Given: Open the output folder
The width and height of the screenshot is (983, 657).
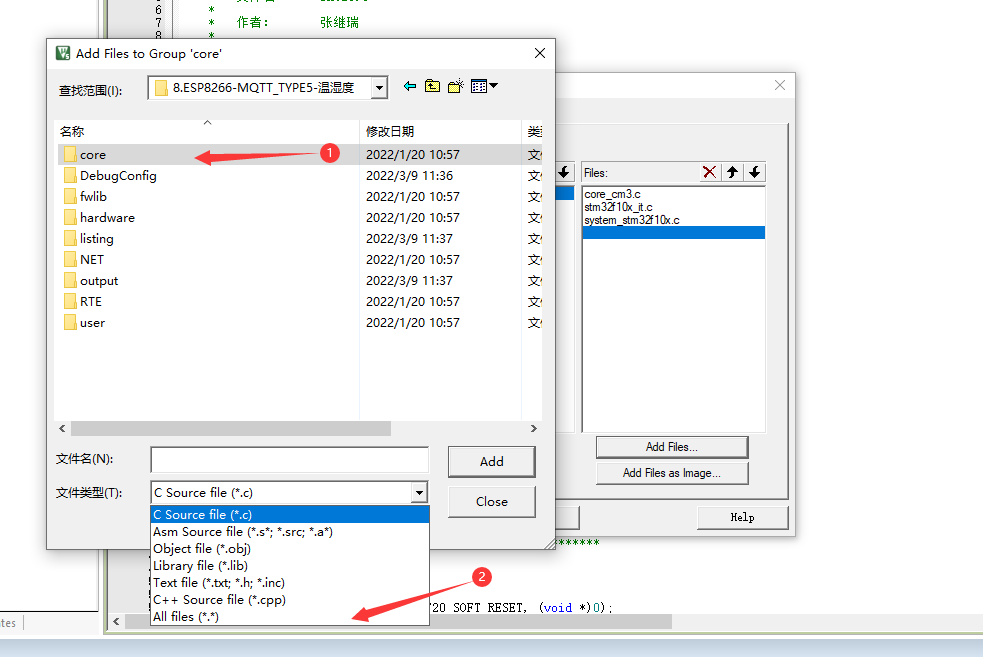Looking at the screenshot, I should pyautogui.click(x=99, y=281).
